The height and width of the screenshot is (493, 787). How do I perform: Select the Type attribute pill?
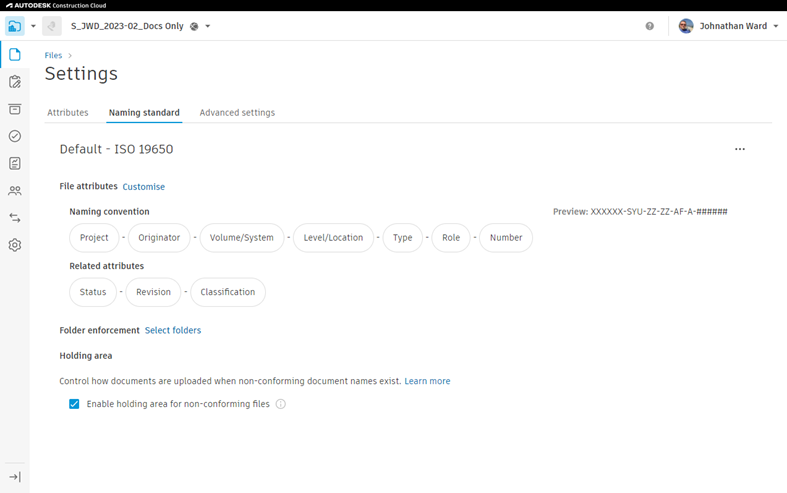point(403,237)
